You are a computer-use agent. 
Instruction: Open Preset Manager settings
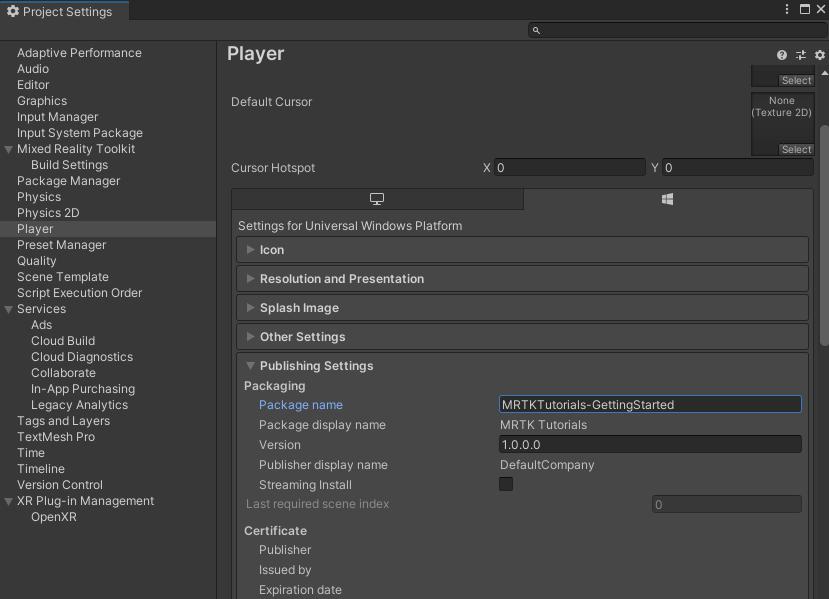click(x=61, y=245)
